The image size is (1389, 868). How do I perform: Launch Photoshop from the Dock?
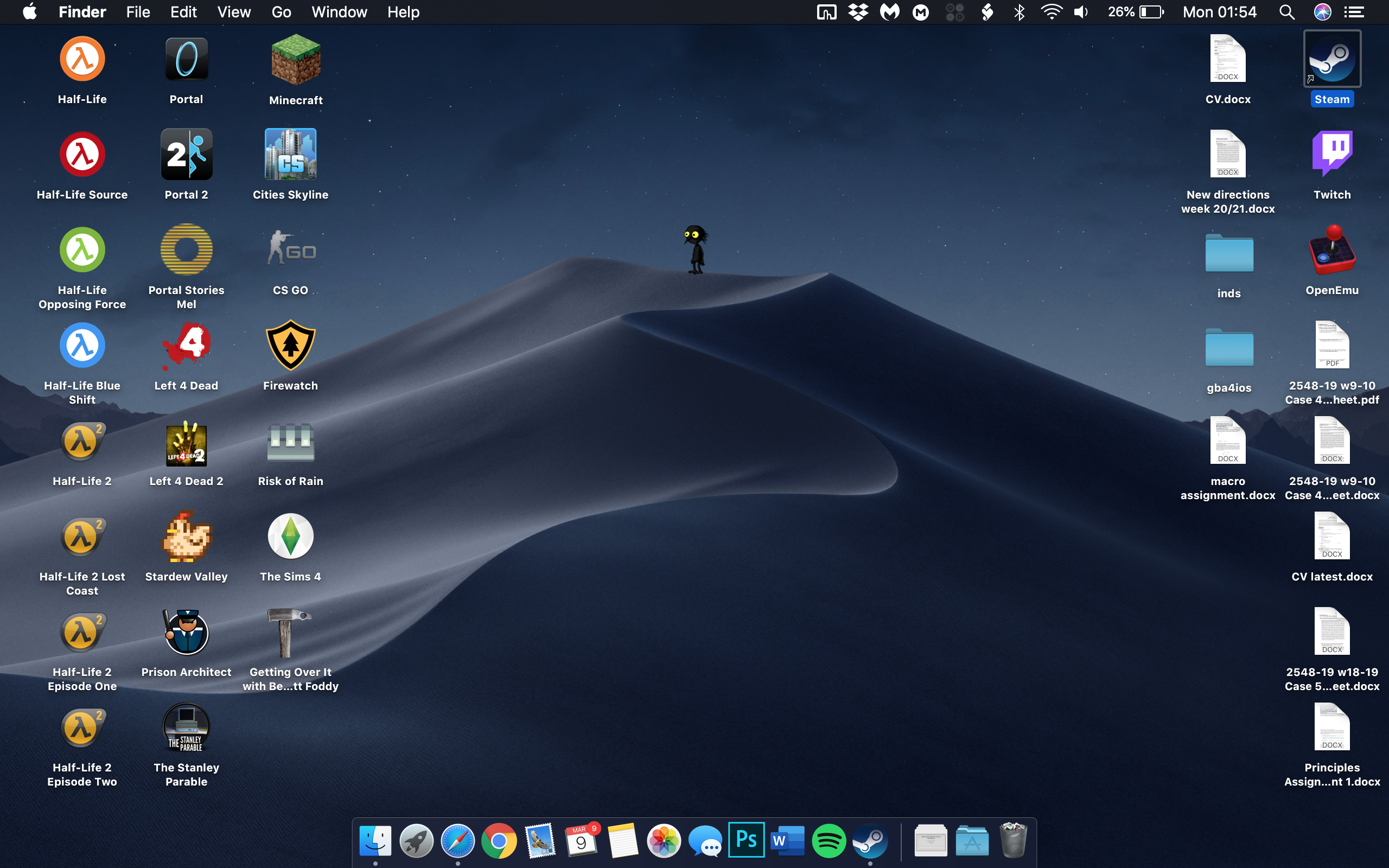746,840
